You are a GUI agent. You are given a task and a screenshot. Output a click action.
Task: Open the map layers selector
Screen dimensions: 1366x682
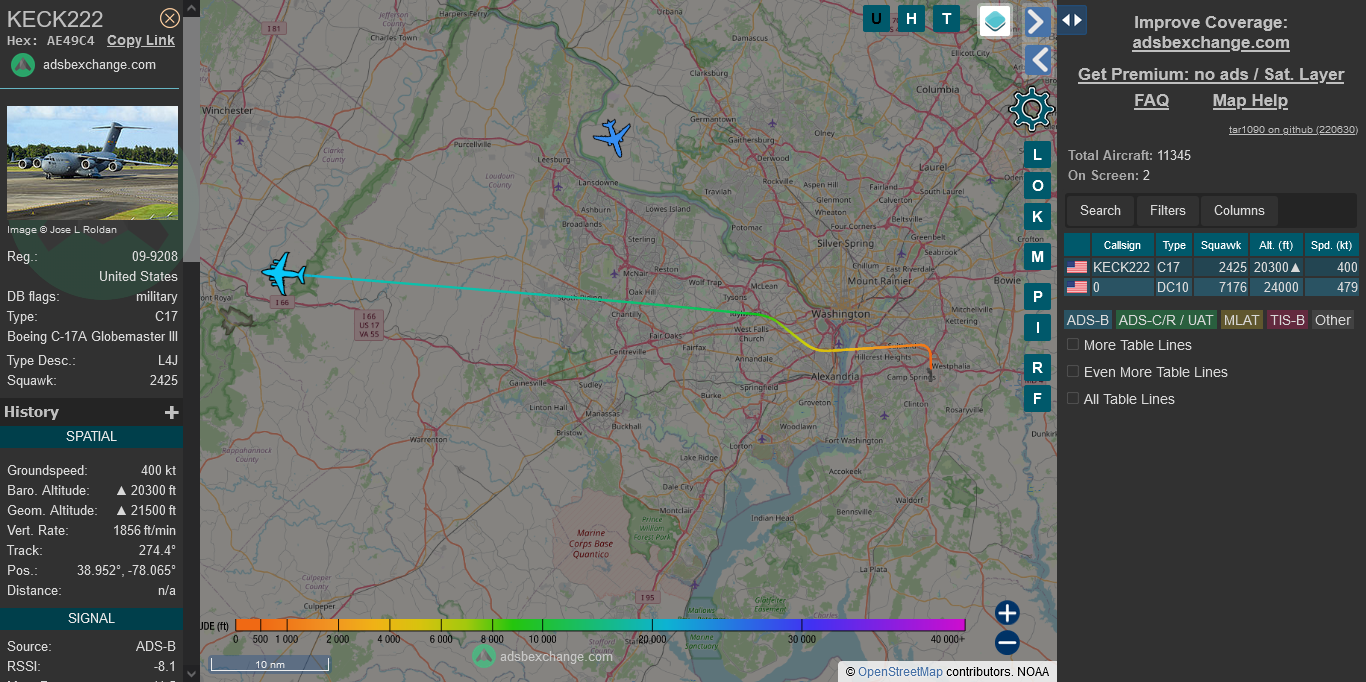[995, 21]
